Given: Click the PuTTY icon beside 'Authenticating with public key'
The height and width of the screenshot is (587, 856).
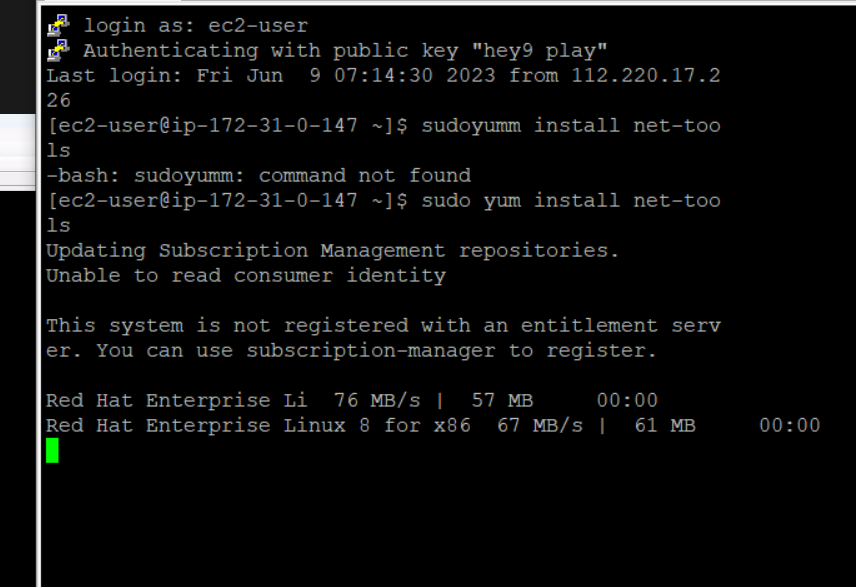Looking at the screenshot, I should [x=58, y=50].
